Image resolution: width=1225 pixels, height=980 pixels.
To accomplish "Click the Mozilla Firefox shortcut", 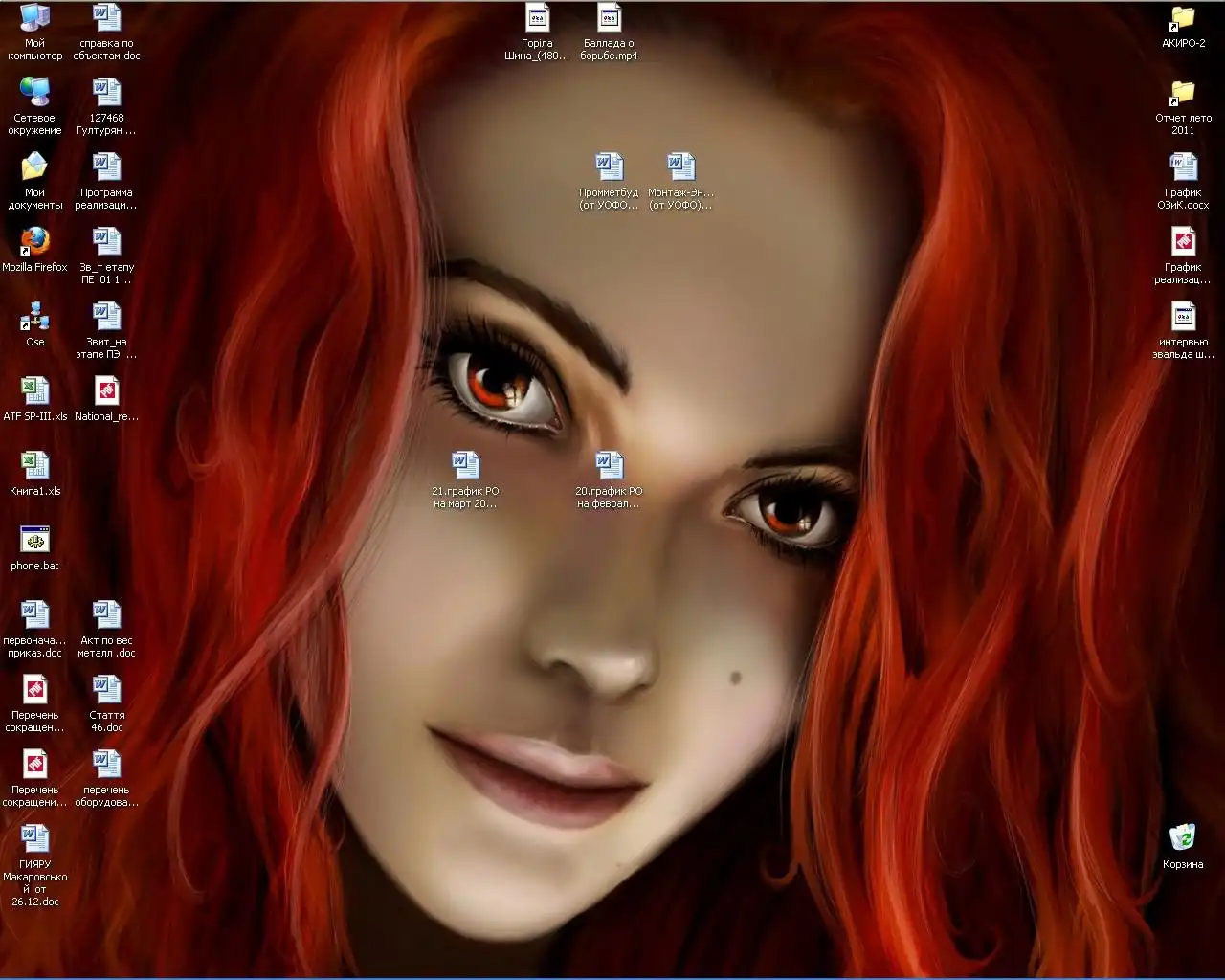I will (x=34, y=250).
